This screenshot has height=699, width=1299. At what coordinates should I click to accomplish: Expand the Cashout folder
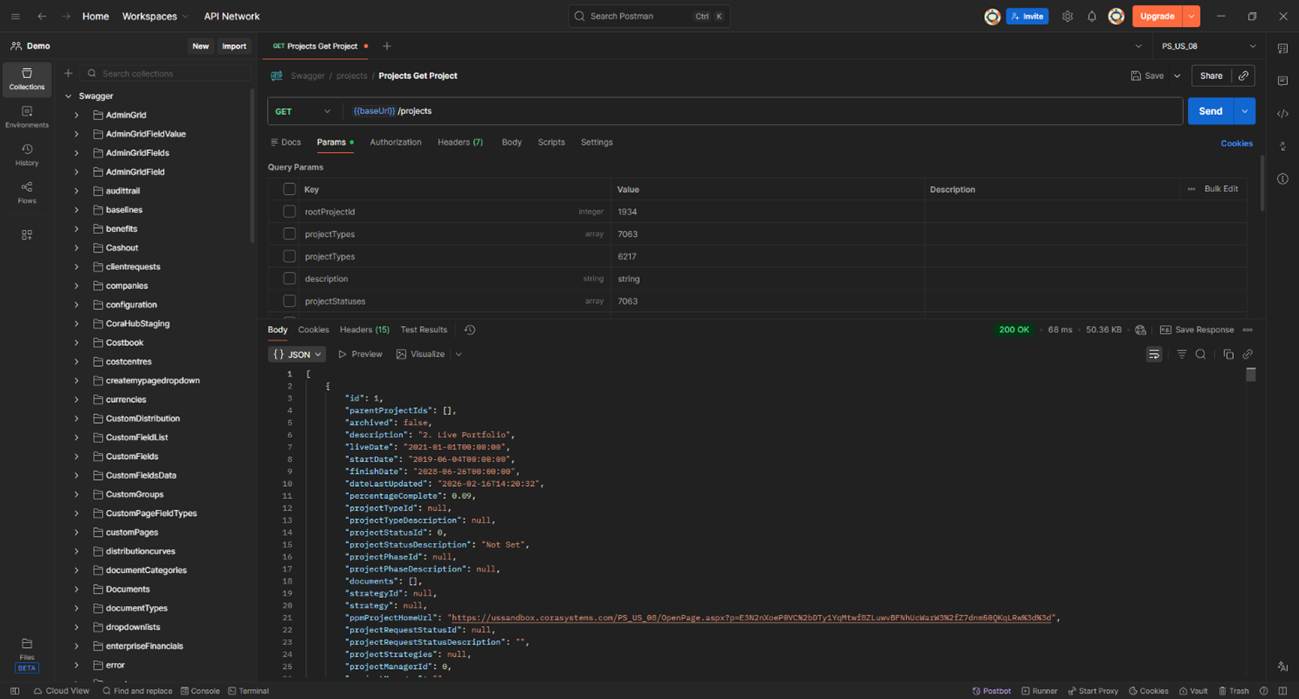tap(76, 248)
